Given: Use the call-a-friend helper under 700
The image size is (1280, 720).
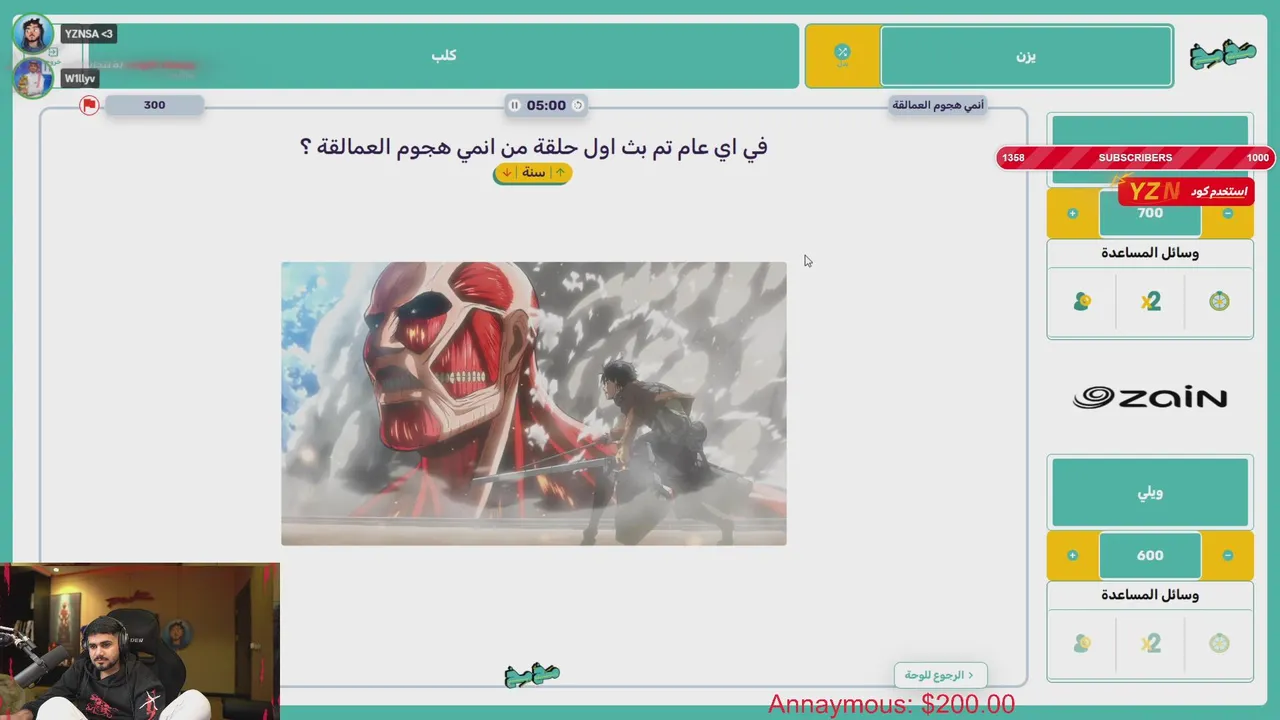Looking at the screenshot, I should [1082, 301].
